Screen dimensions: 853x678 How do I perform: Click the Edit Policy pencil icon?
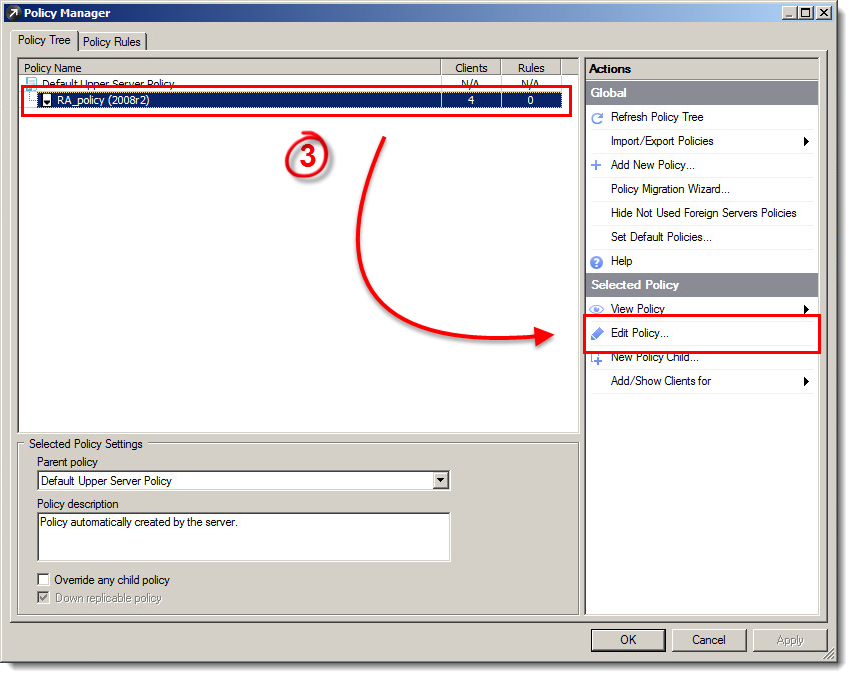tap(598, 333)
